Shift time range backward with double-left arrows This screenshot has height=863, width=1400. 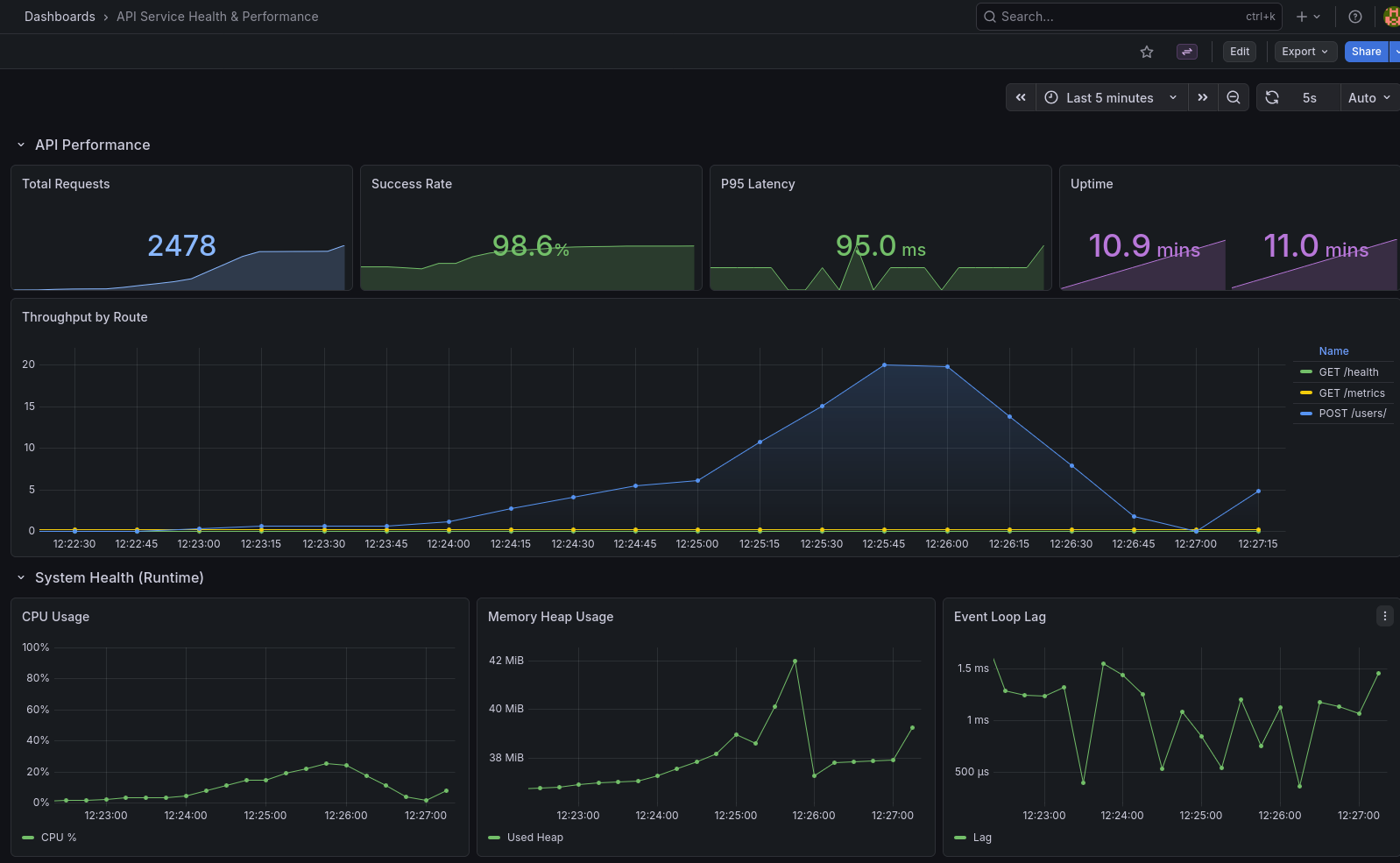point(1021,97)
